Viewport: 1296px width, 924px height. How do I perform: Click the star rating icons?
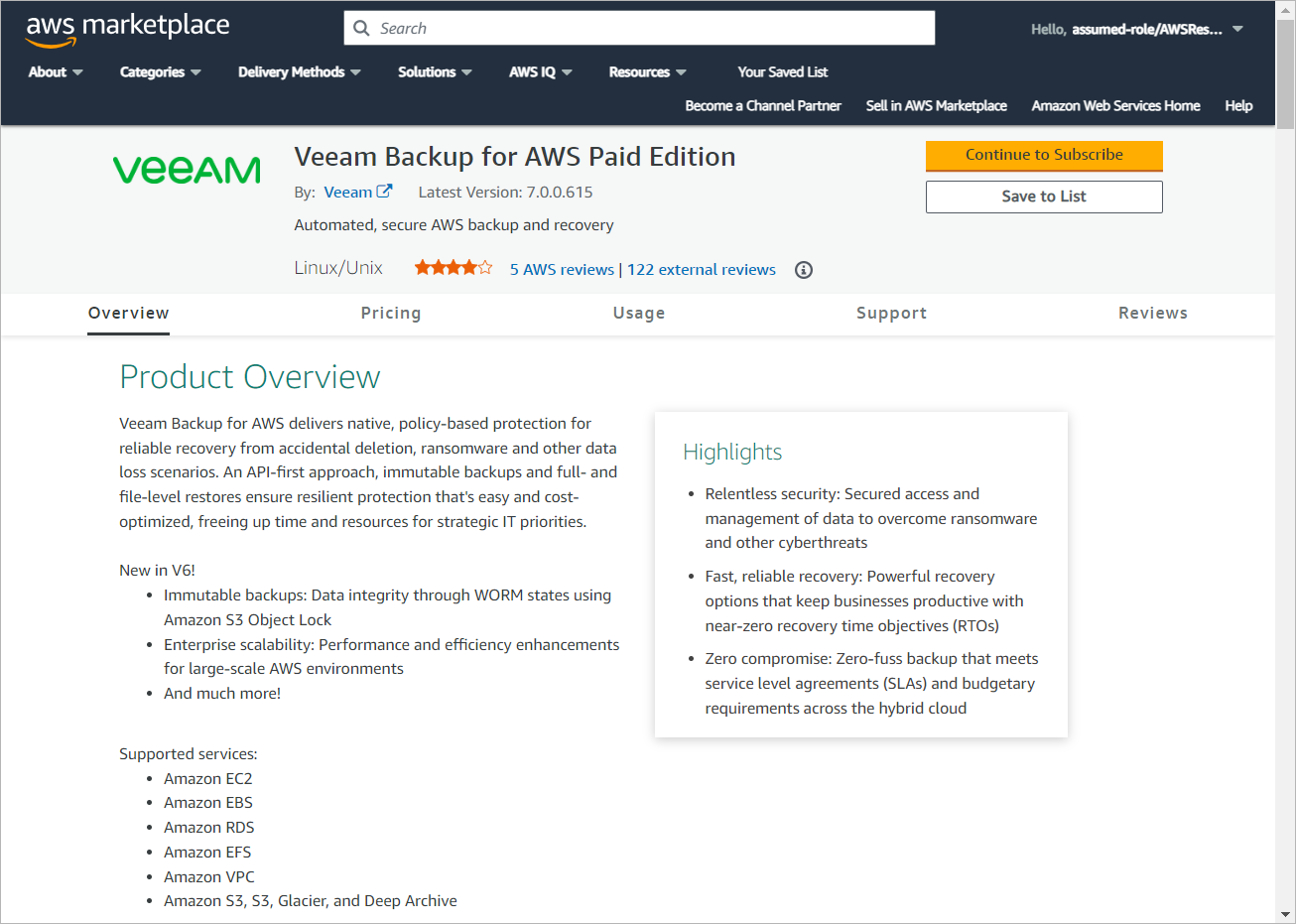[x=454, y=267]
